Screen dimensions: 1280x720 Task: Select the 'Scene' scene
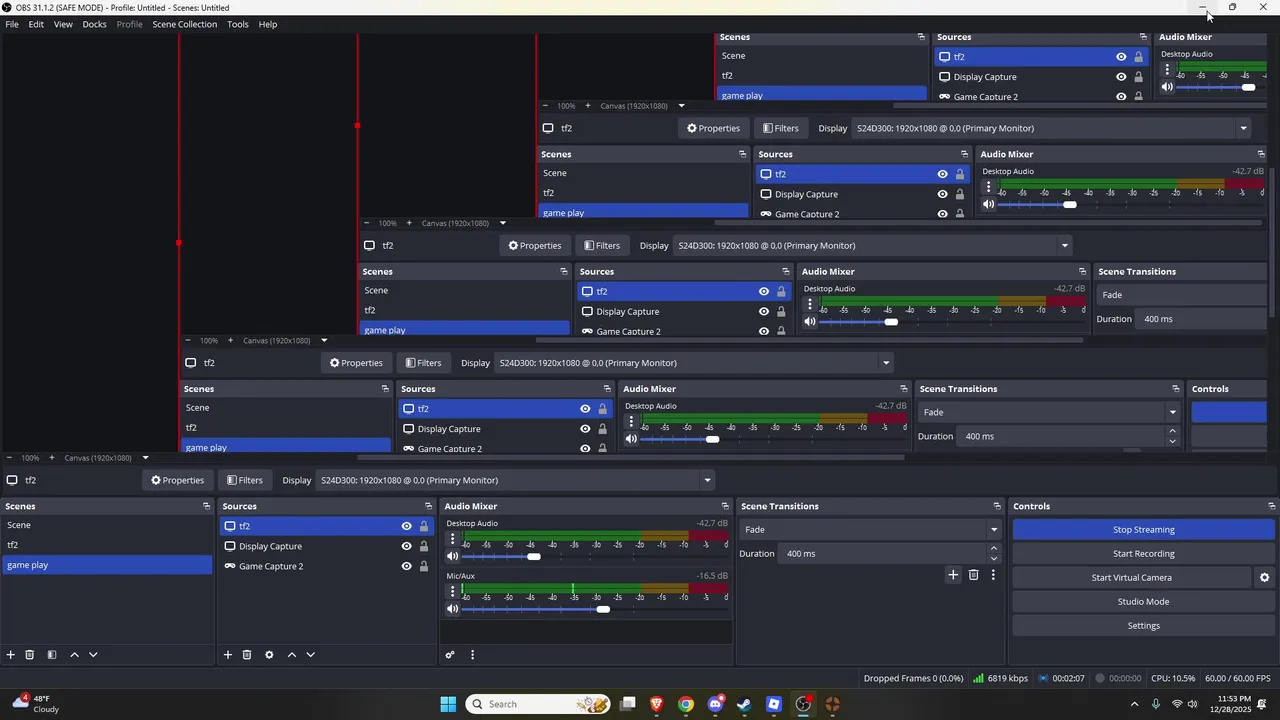click(107, 525)
